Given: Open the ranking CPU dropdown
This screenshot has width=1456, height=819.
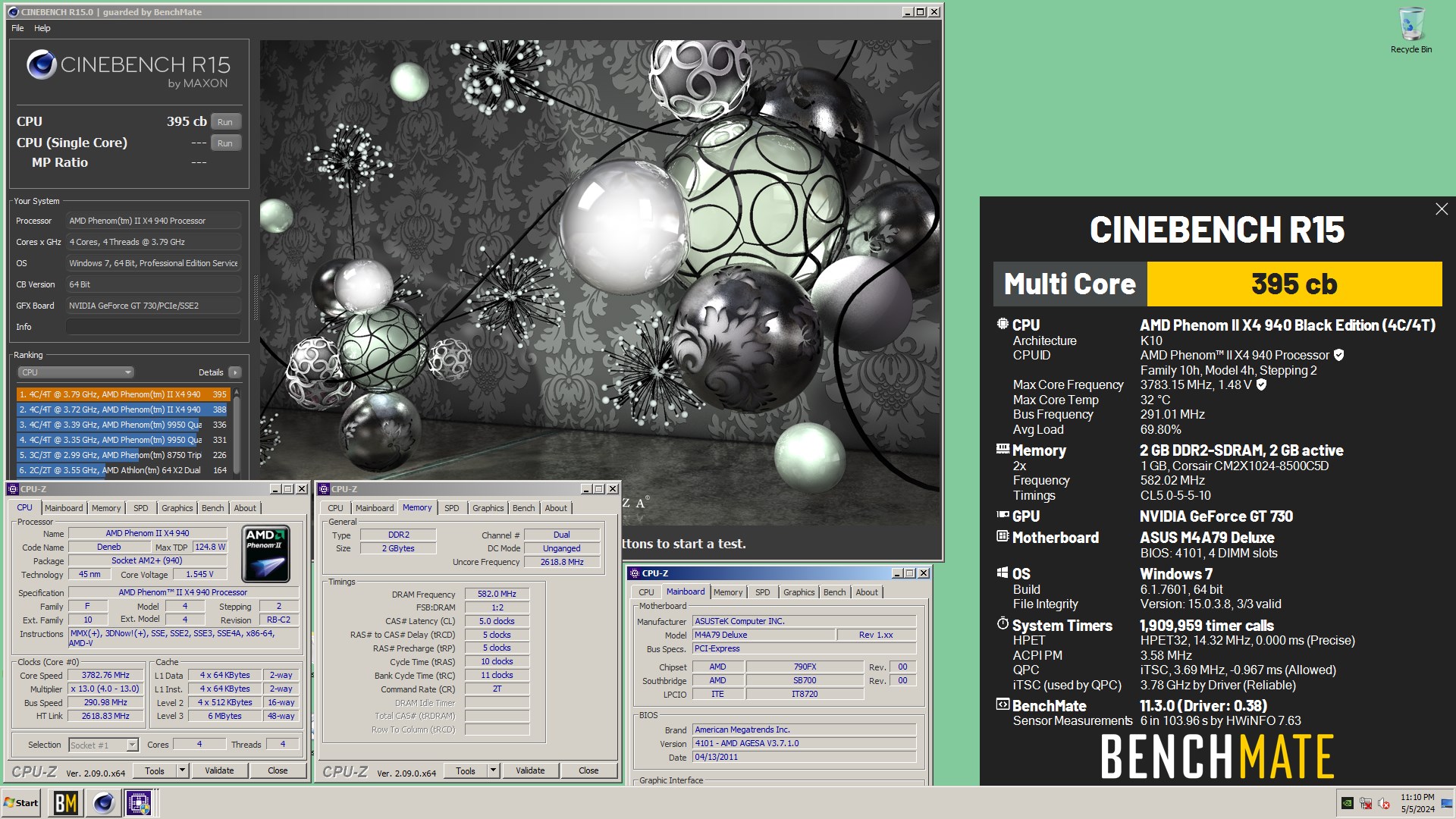Looking at the screenshot, I should pos(76,372).
